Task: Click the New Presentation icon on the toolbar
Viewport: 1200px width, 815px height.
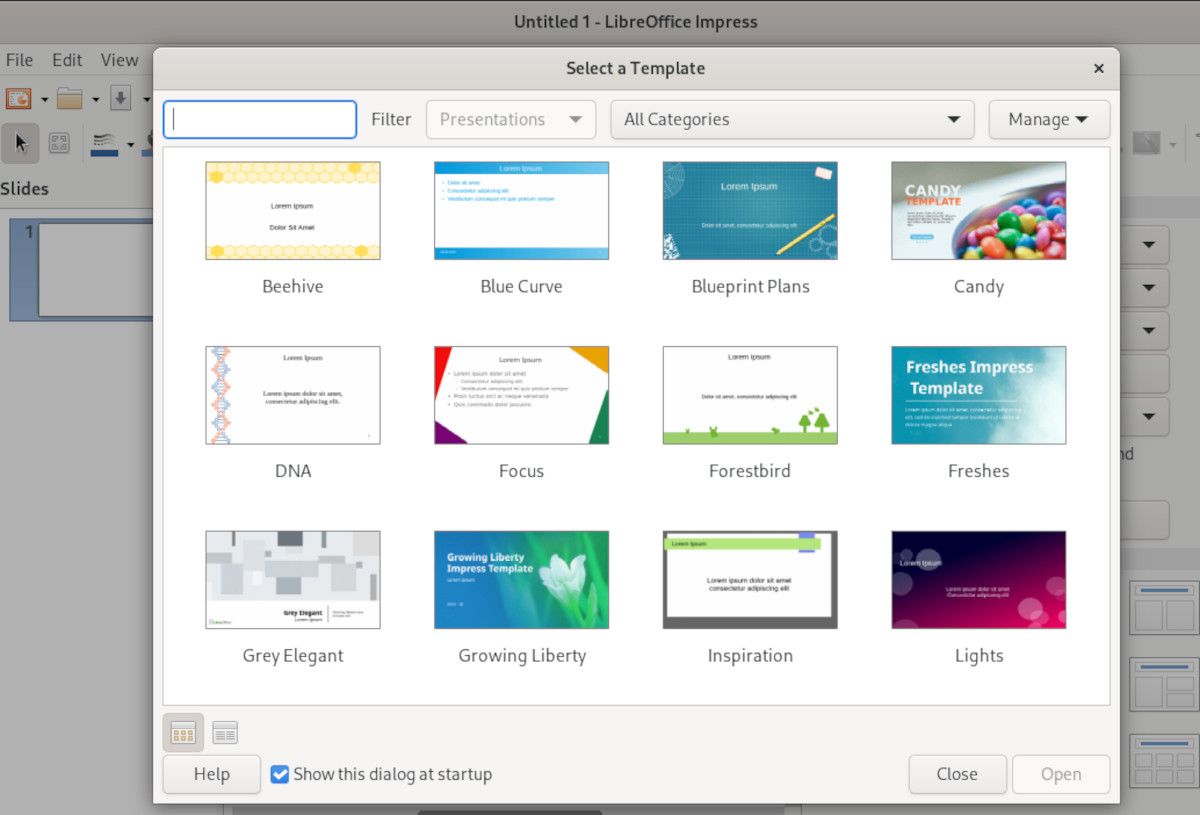Action: coord(17,99)
